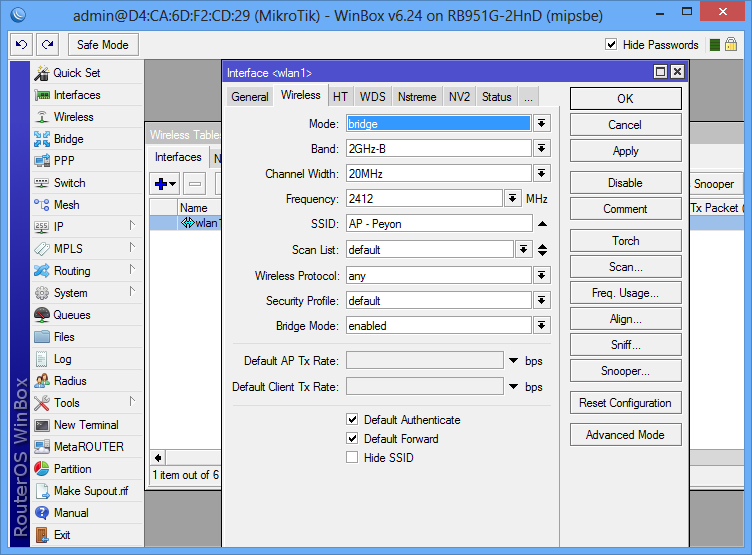Click the MikroTik logo in the title bar

(x=18, y=15)
